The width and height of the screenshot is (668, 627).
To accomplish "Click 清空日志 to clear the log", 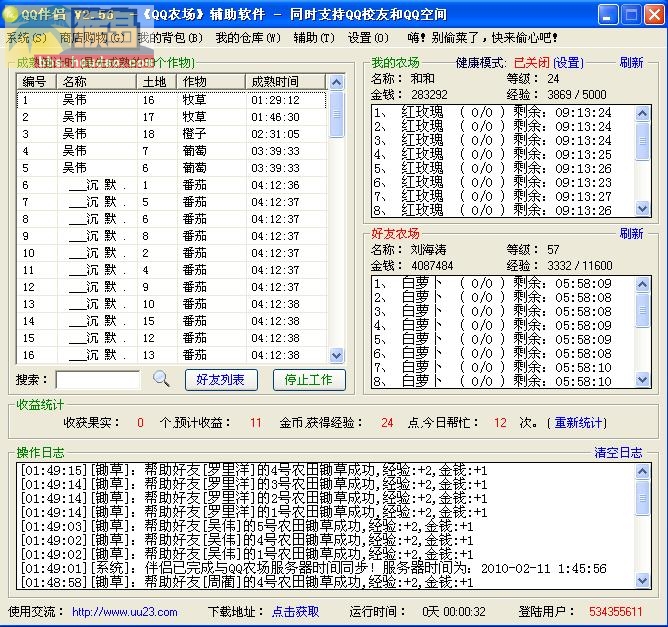I will click(618, 452).
